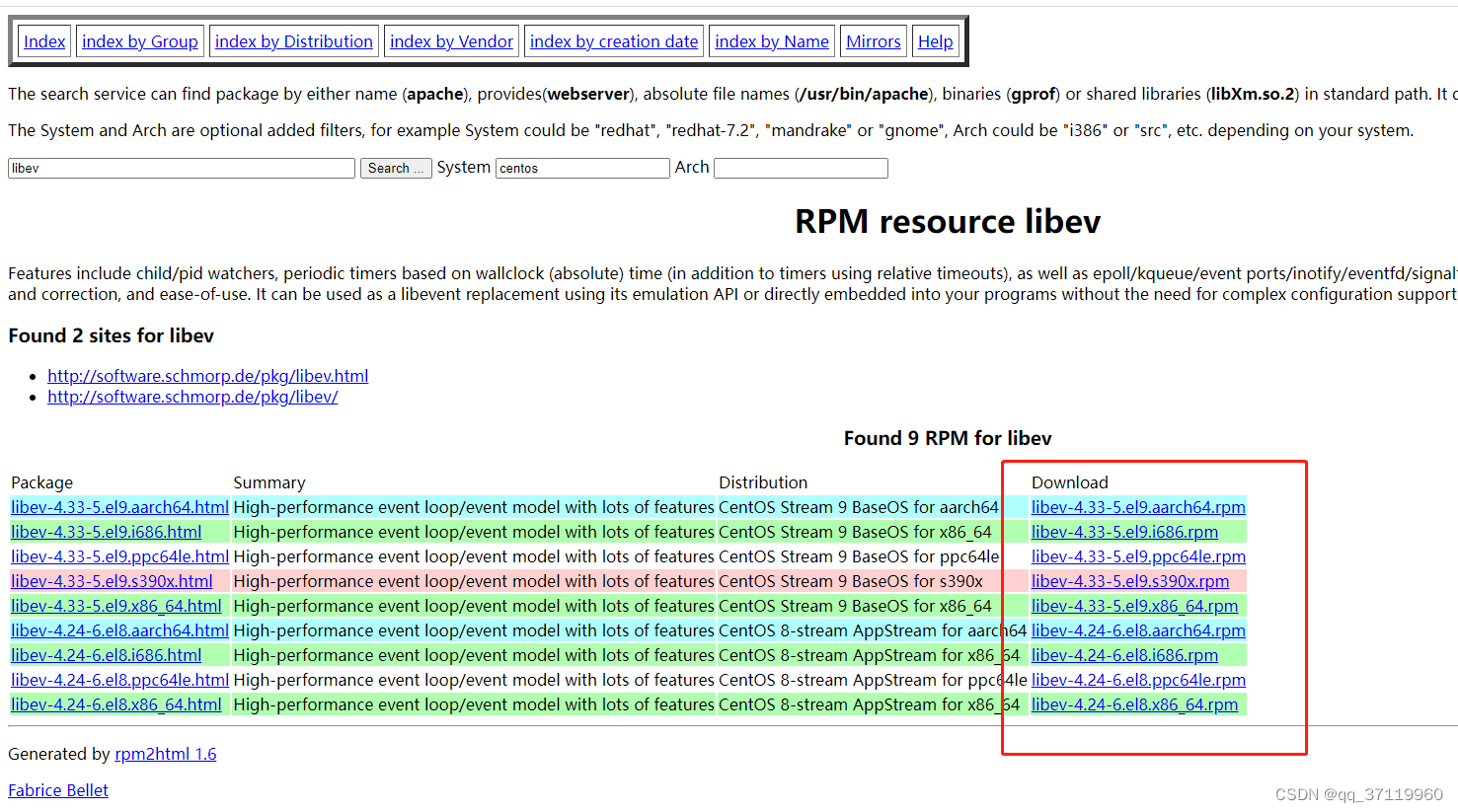
Task: Open the rpm2html 1.6 link
Action: 166,754
